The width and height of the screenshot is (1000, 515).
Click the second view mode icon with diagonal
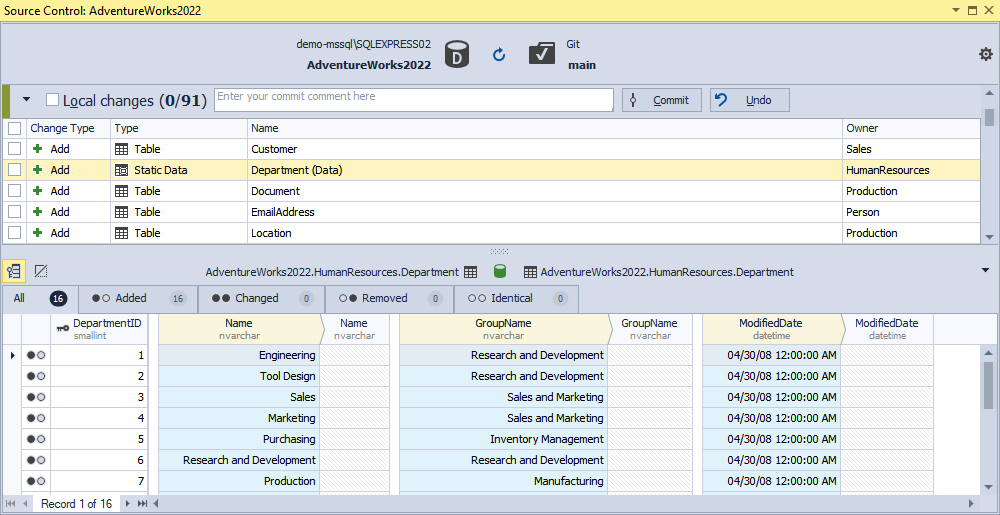tap(41, 272)
